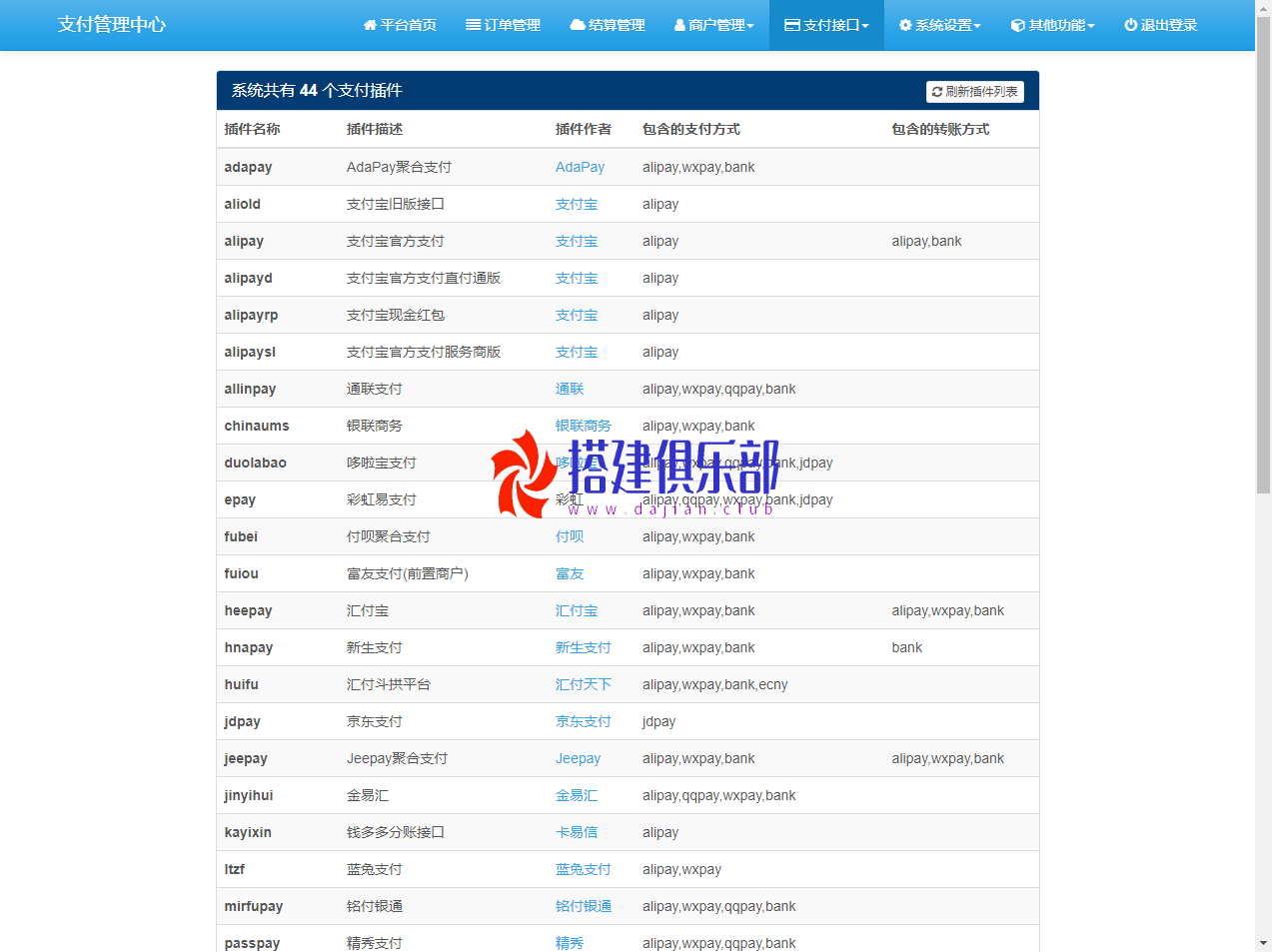Select the 包含的转账方式 column header
1272x952 pixels.
point(940,129)
